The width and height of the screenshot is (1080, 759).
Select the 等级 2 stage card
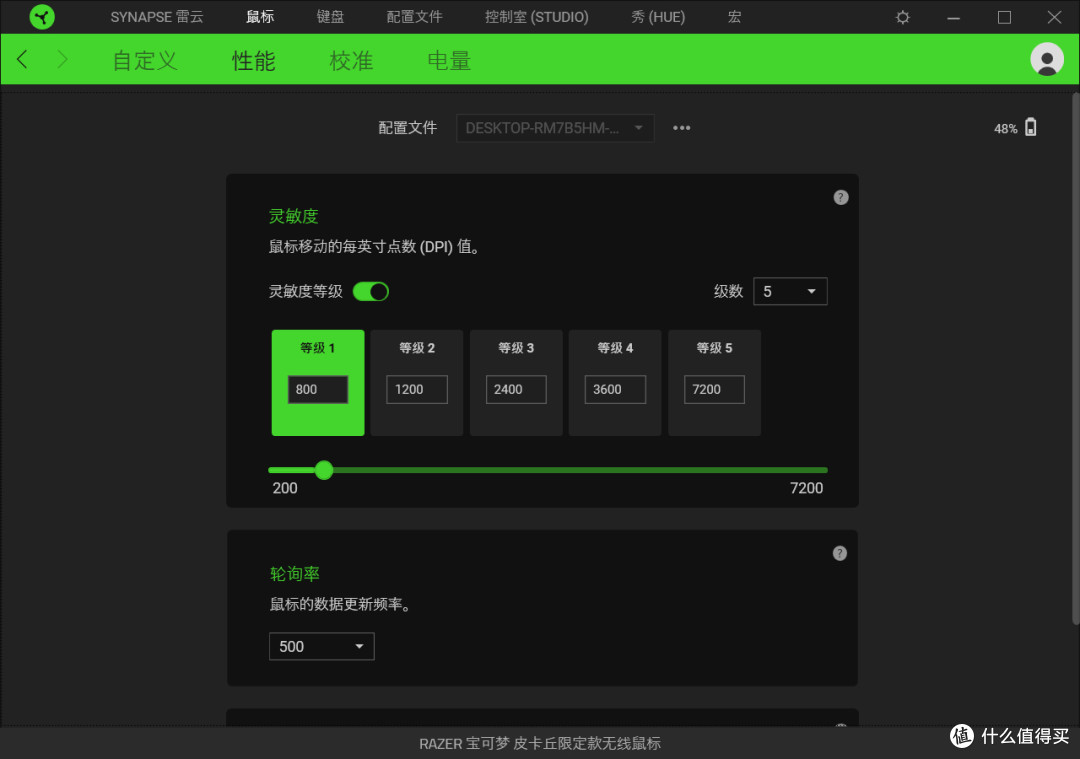[x=417, y=382]
